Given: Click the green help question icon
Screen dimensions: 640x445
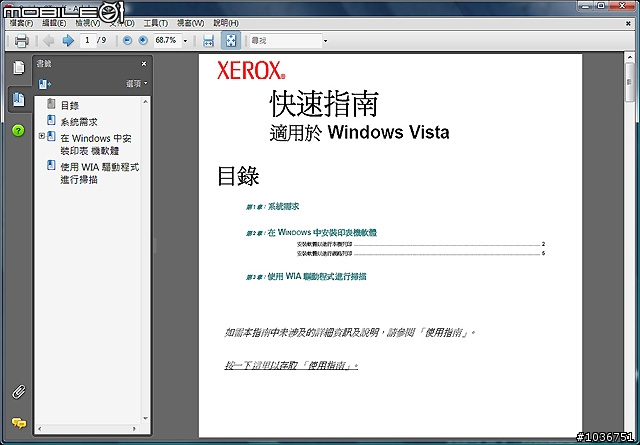Looking at the screenshot, I should [x=18, y=131].
